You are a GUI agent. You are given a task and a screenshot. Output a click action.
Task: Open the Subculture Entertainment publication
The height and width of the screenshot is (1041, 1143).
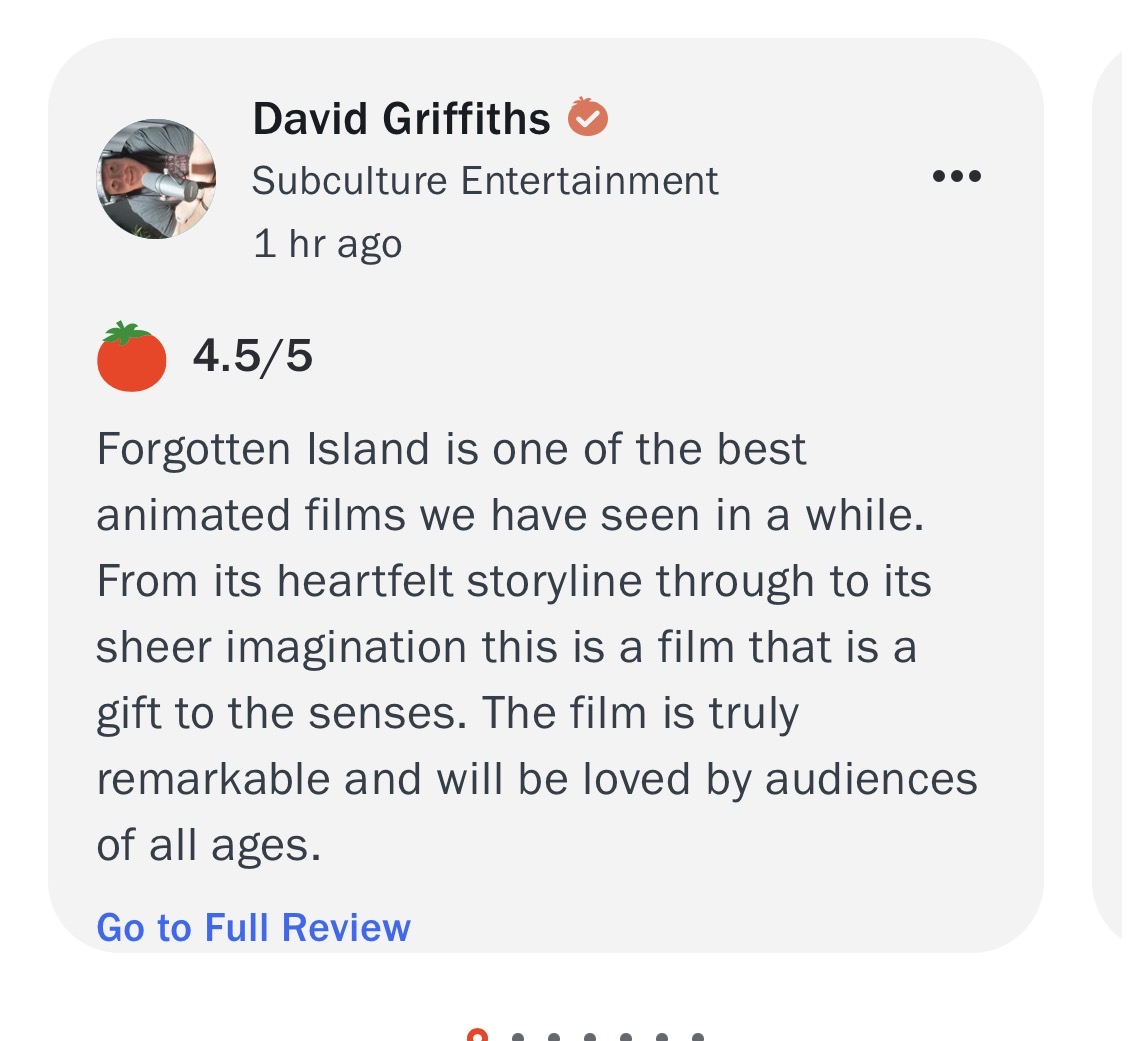click(485, 181)
